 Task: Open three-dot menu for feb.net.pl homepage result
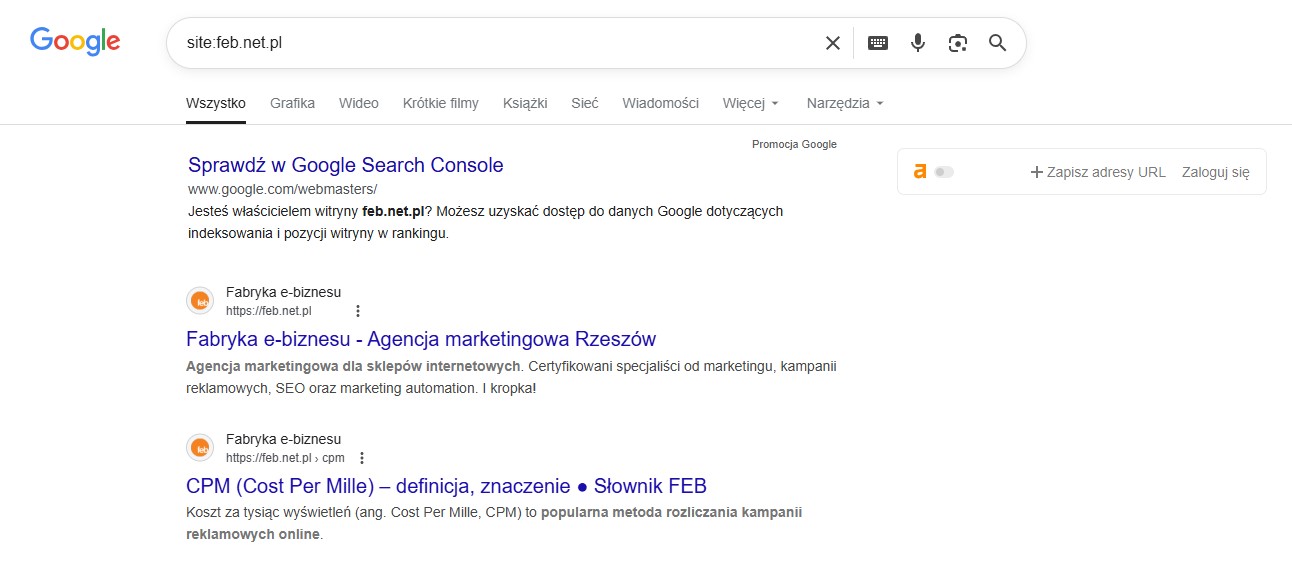[x=358, y=311]
